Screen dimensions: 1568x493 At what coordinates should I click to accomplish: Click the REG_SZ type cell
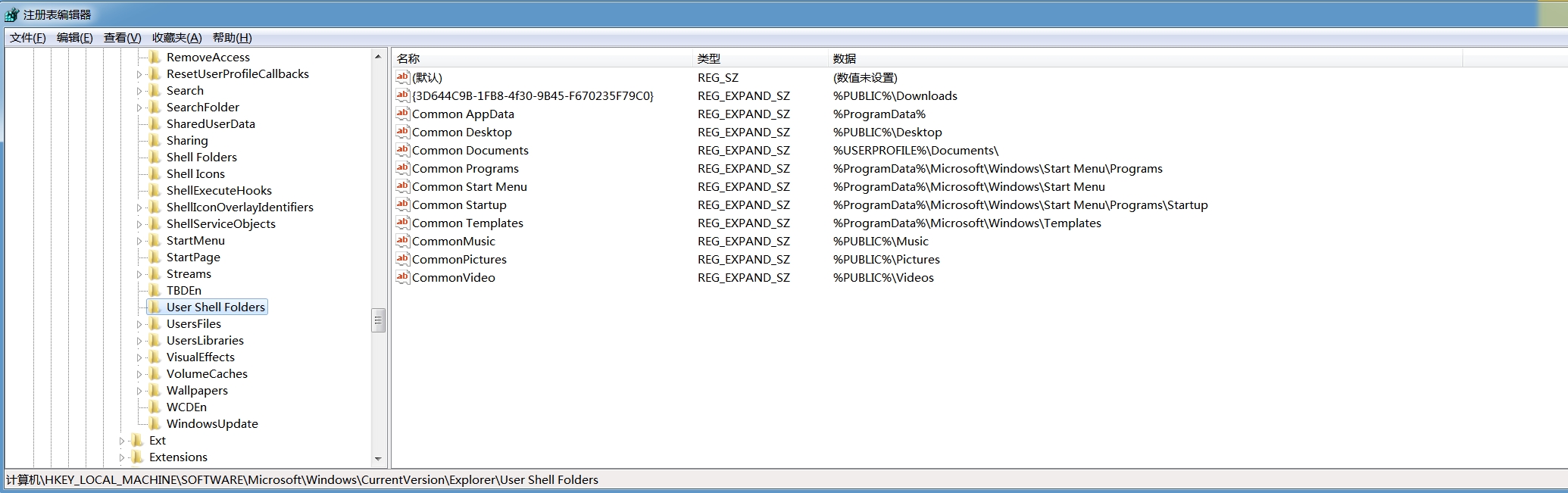(718, 77)
